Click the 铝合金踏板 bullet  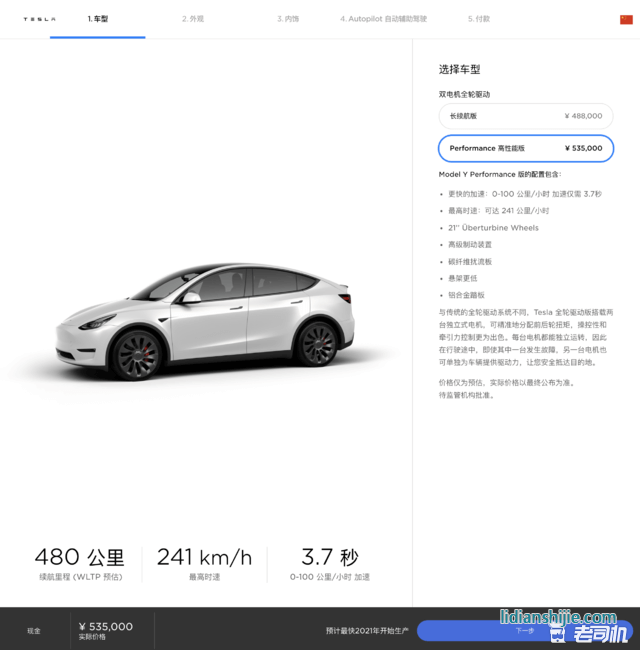tap(466, 295)
